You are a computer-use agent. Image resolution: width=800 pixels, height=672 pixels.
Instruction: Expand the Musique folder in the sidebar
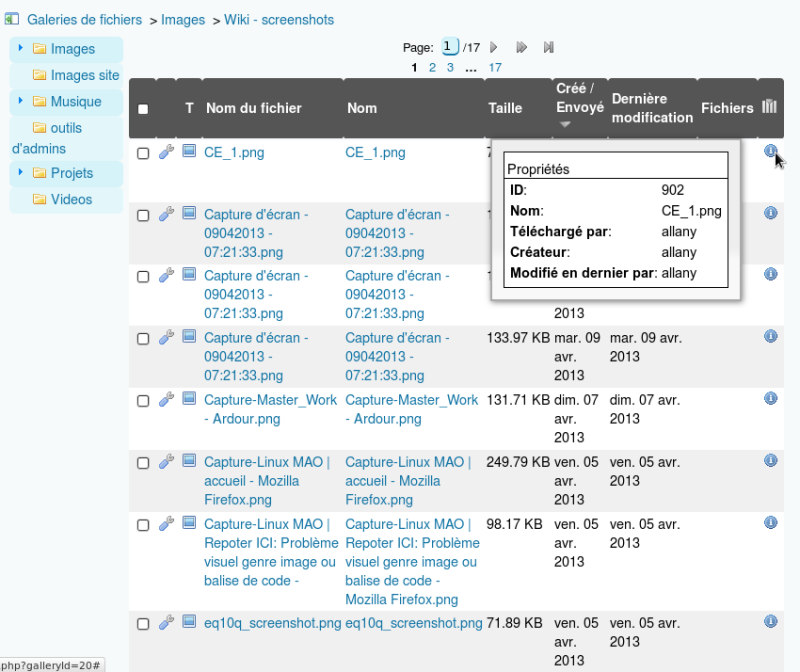coord(20,101)
